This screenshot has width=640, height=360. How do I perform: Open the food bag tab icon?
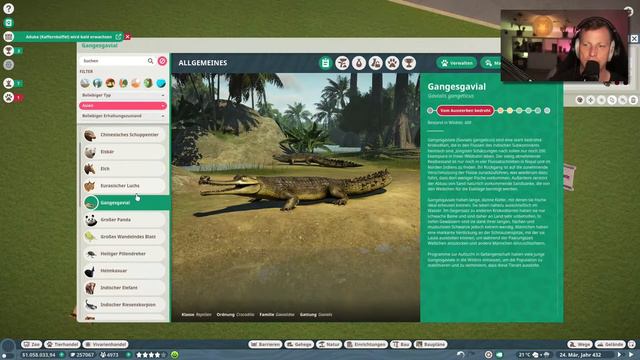[359, 63]
